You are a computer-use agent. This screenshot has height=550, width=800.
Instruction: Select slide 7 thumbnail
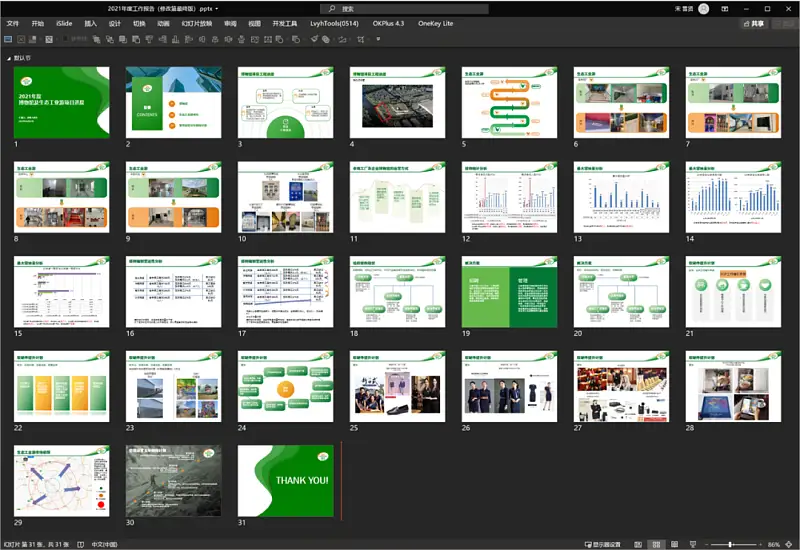[x=733, y=102]
